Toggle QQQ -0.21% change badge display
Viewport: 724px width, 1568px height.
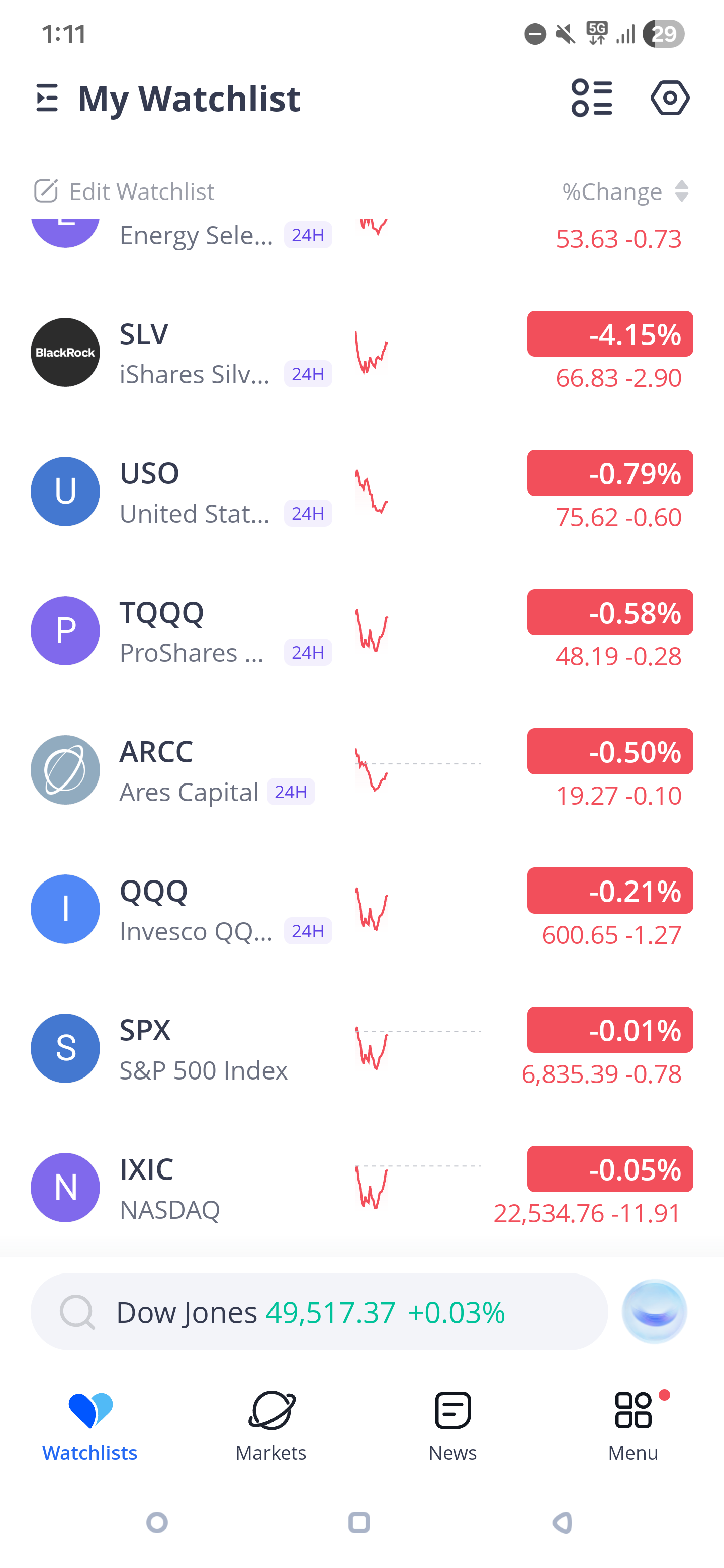click(x=609, y=891)
